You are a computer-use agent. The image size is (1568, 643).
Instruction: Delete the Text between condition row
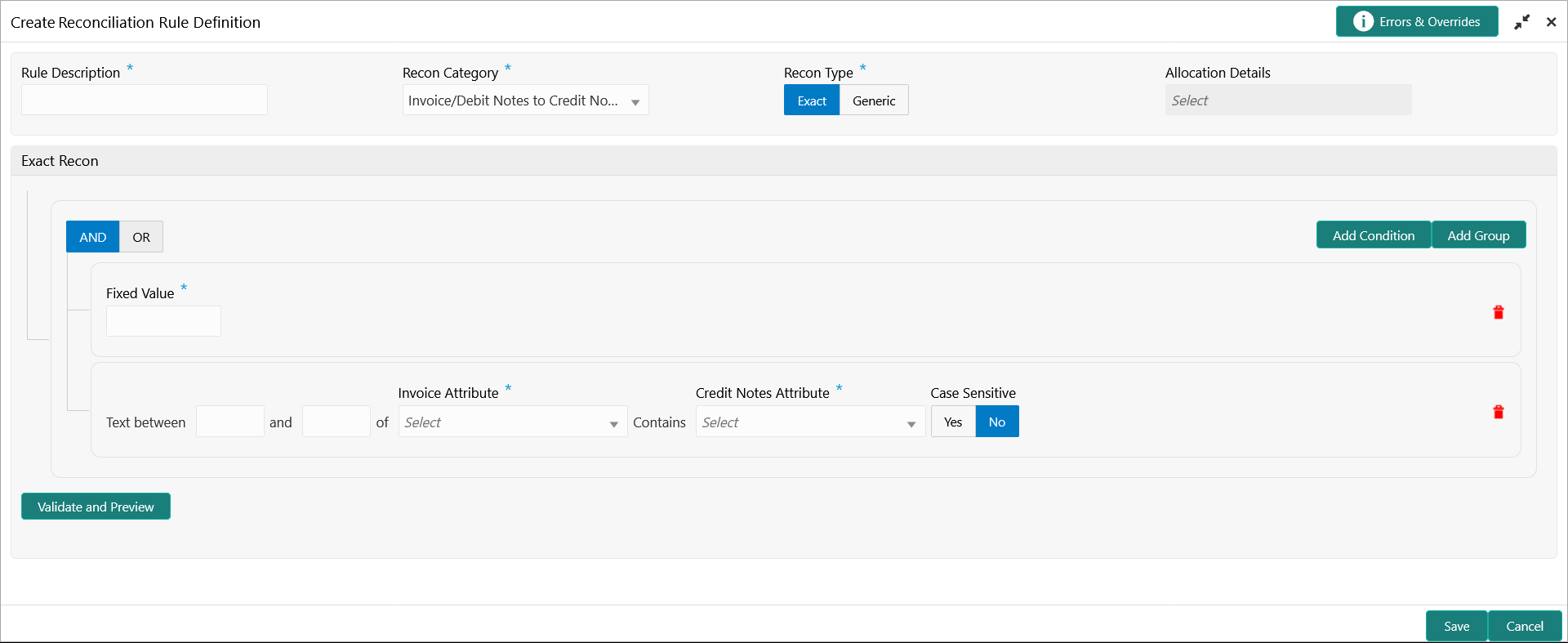point(1499,412)
